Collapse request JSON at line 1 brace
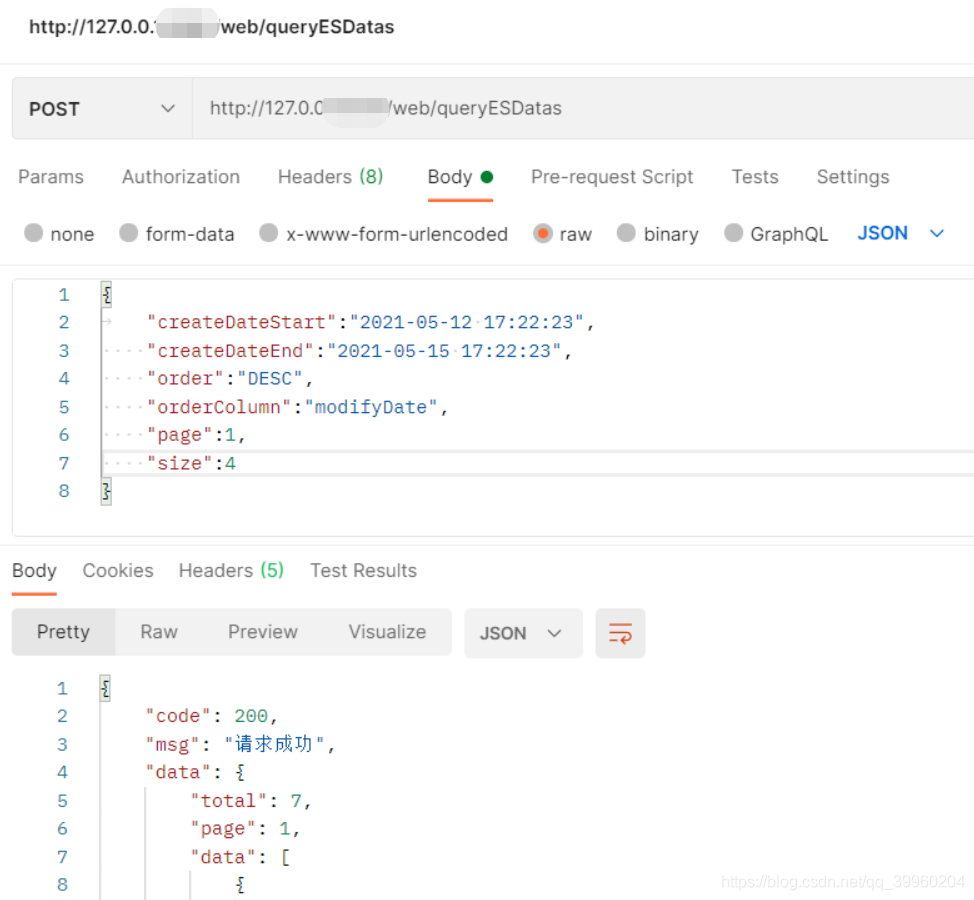The image size is (974, 900). pos(107,294)
